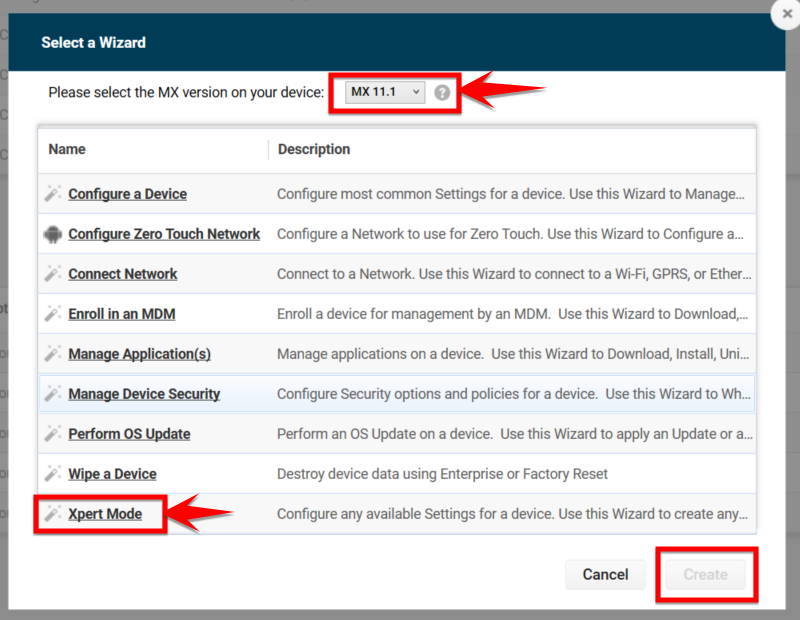
Task: Click the wrench icon beside Perform OS Update
Action: [54, 433]
